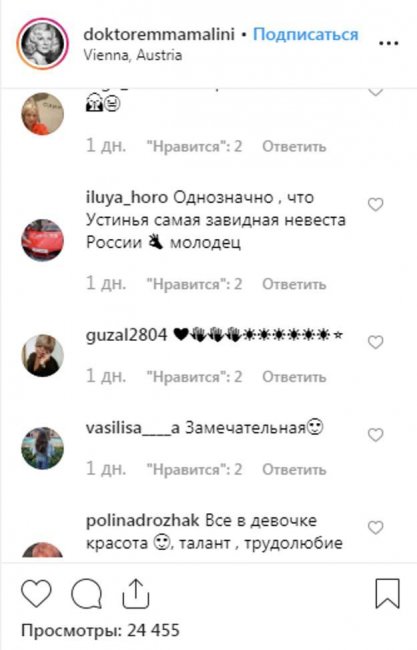The height and width of the screenshot is (650, 417).
Task: Reply to the iluya_horo comment with Ответить
Action: (294, 284)
